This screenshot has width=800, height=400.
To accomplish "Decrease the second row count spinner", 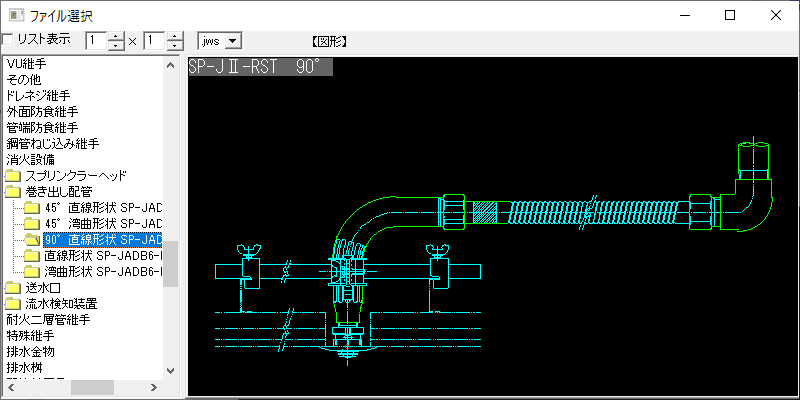I will 175,46.
